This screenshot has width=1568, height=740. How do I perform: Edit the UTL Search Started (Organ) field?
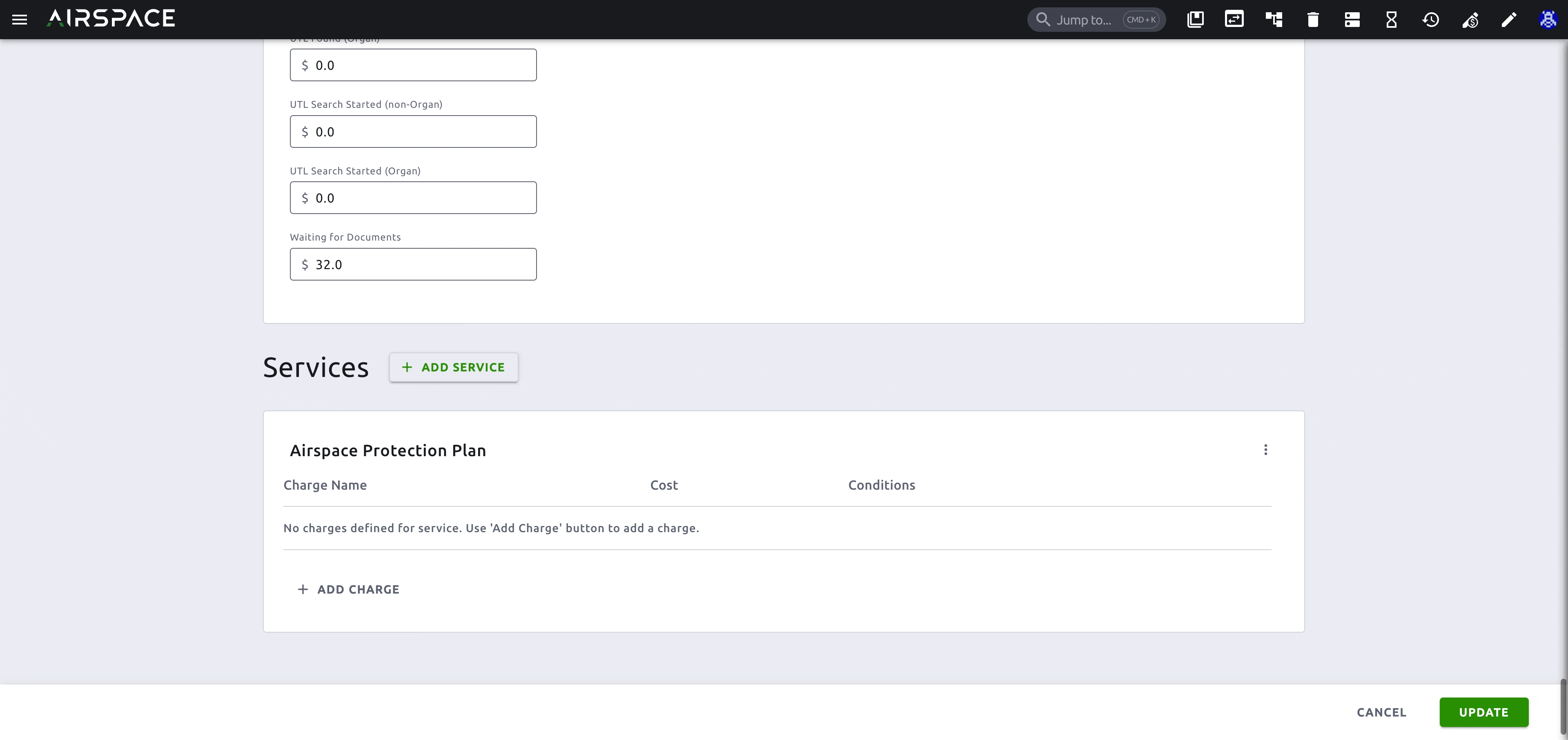pos(413,198)
